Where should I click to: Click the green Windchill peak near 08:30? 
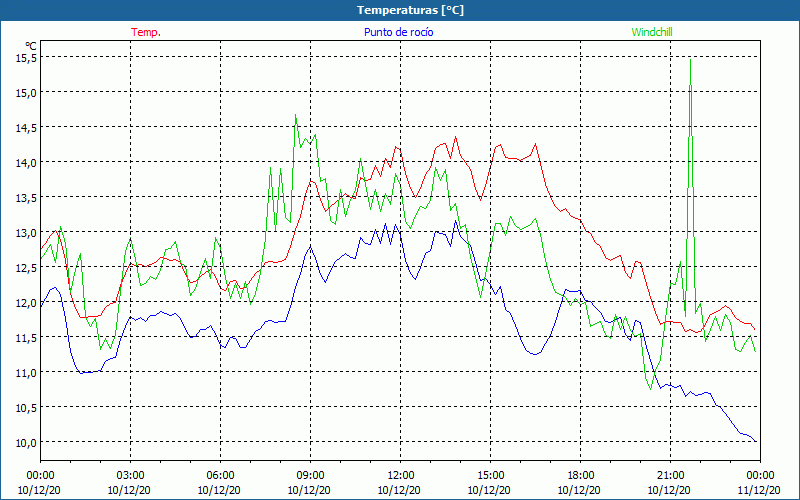pos(295,115)
